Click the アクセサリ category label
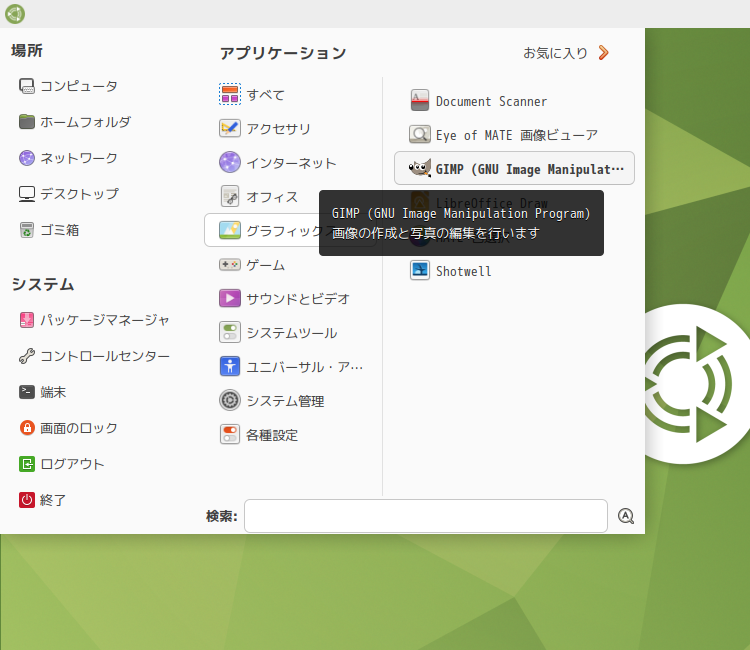 (278, 129)
